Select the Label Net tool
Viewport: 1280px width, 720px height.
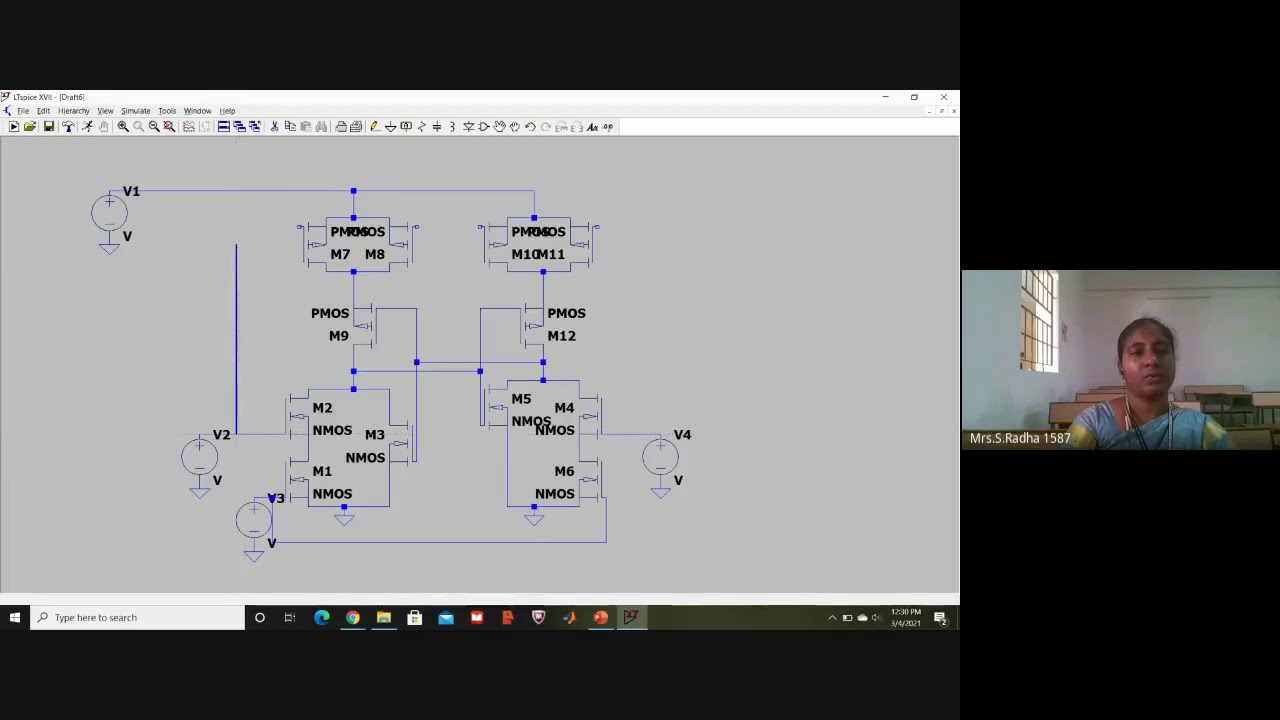point(406,127)
